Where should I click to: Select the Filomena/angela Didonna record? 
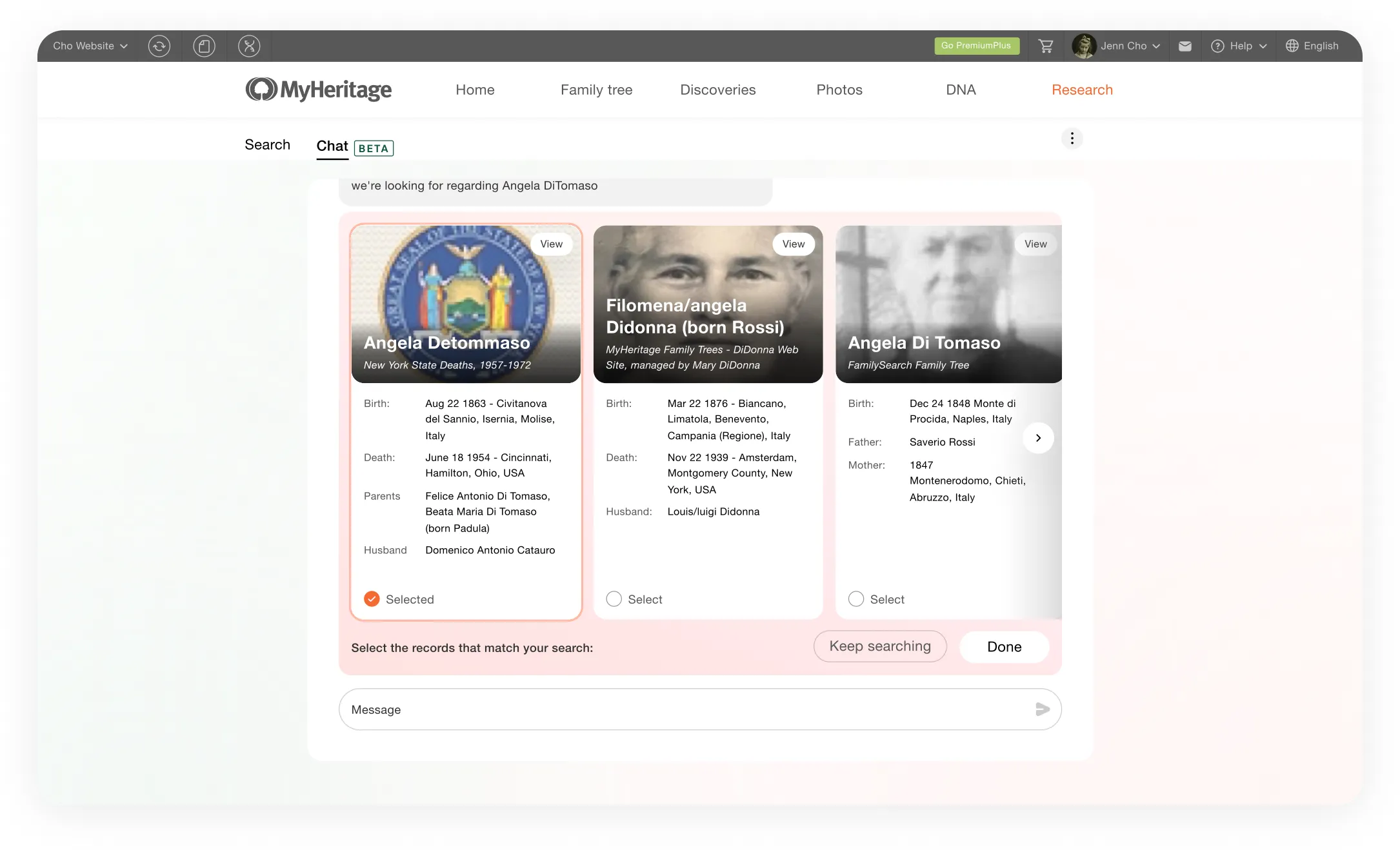tap(614, 599)
